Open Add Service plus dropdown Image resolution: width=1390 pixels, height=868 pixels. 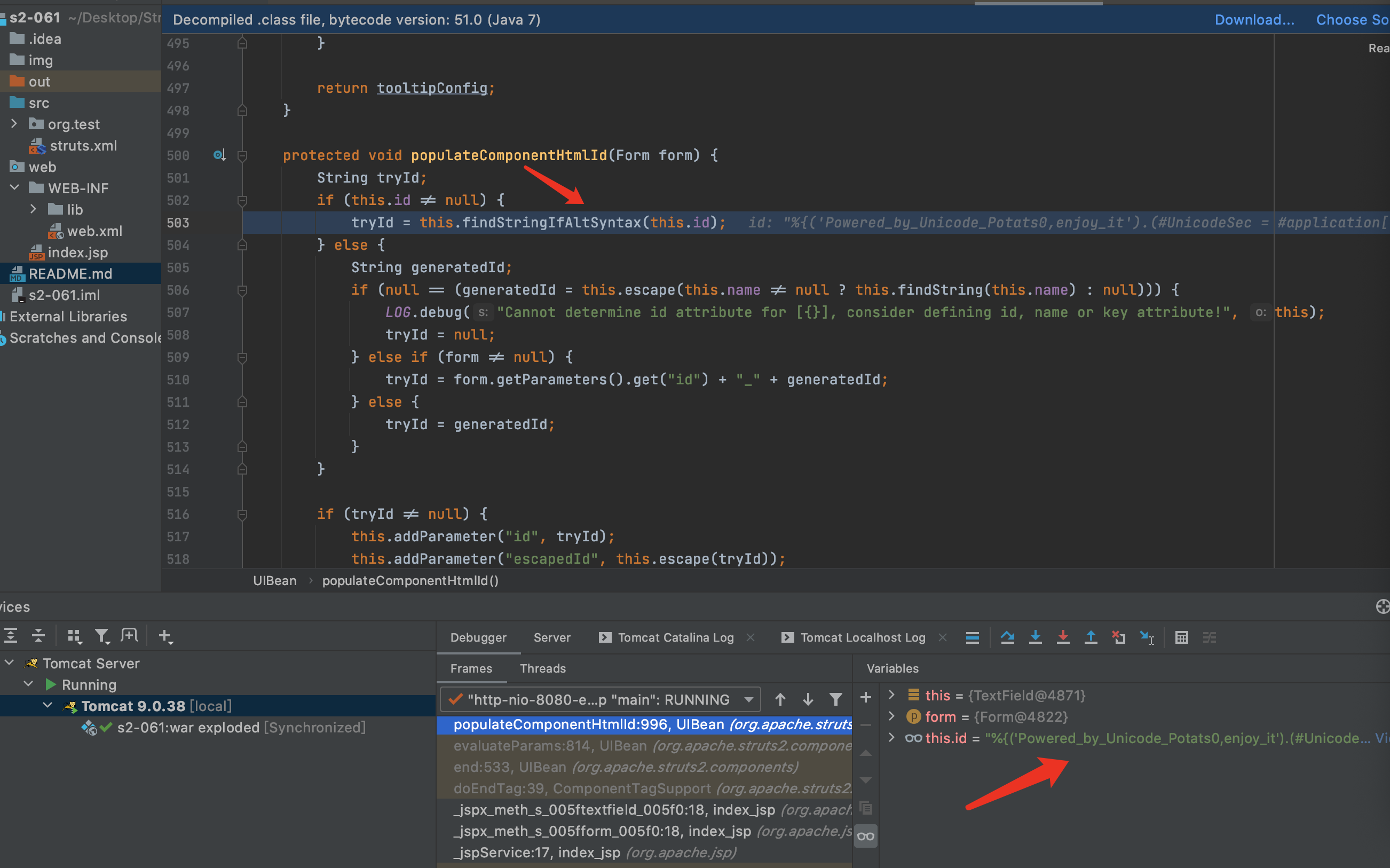tap(165, 635)
